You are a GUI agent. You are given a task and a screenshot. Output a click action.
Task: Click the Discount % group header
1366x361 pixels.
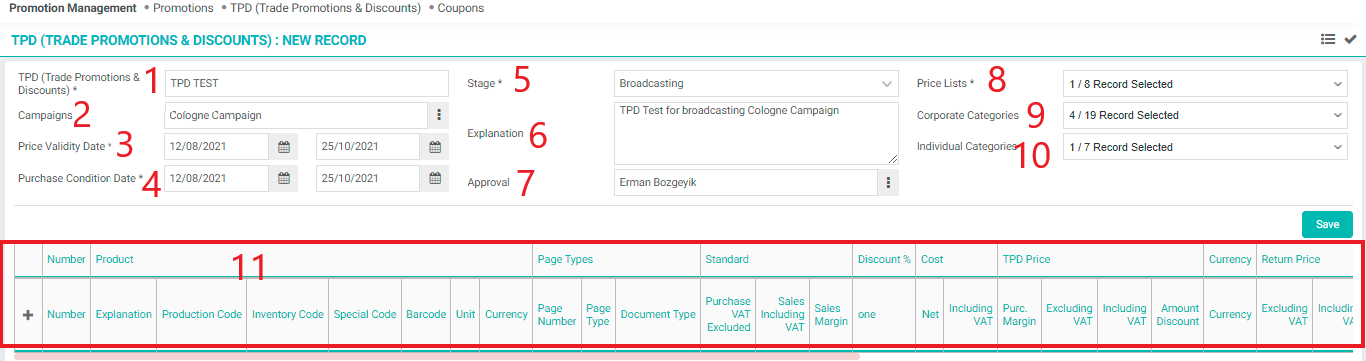[884, 259]
